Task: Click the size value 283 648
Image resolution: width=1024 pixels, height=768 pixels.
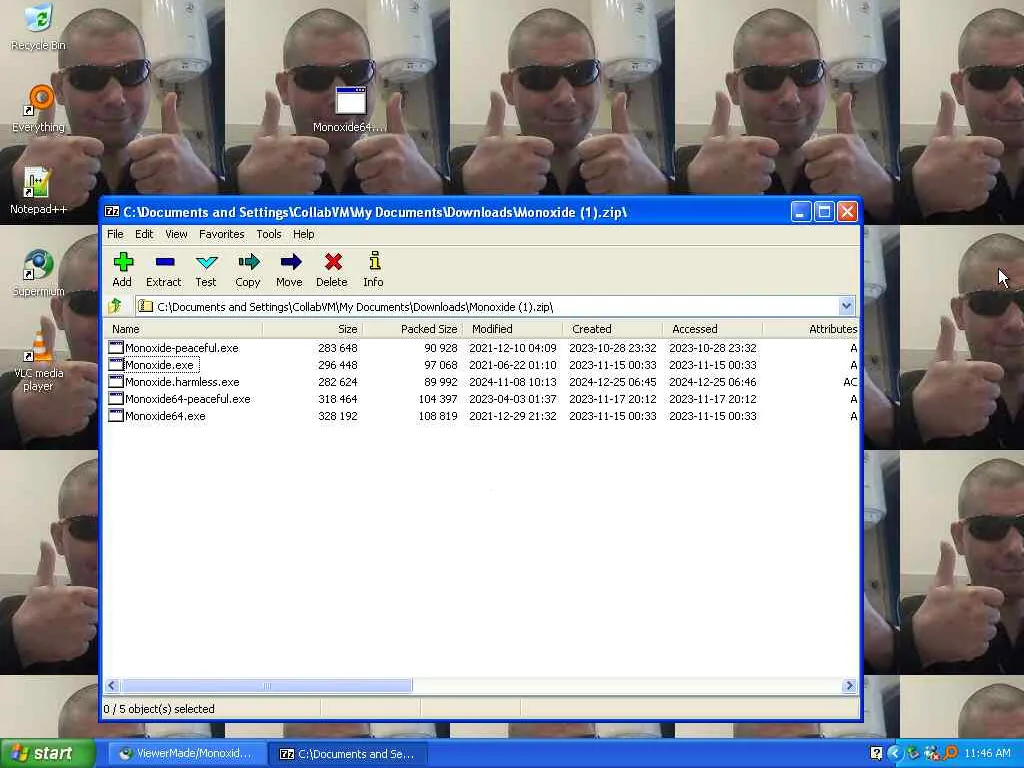Action: click(338, 348)
